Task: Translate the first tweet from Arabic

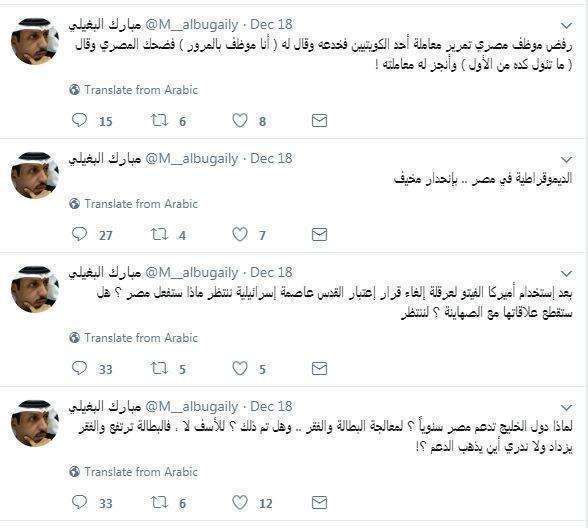Action: [x=134, y=90]
